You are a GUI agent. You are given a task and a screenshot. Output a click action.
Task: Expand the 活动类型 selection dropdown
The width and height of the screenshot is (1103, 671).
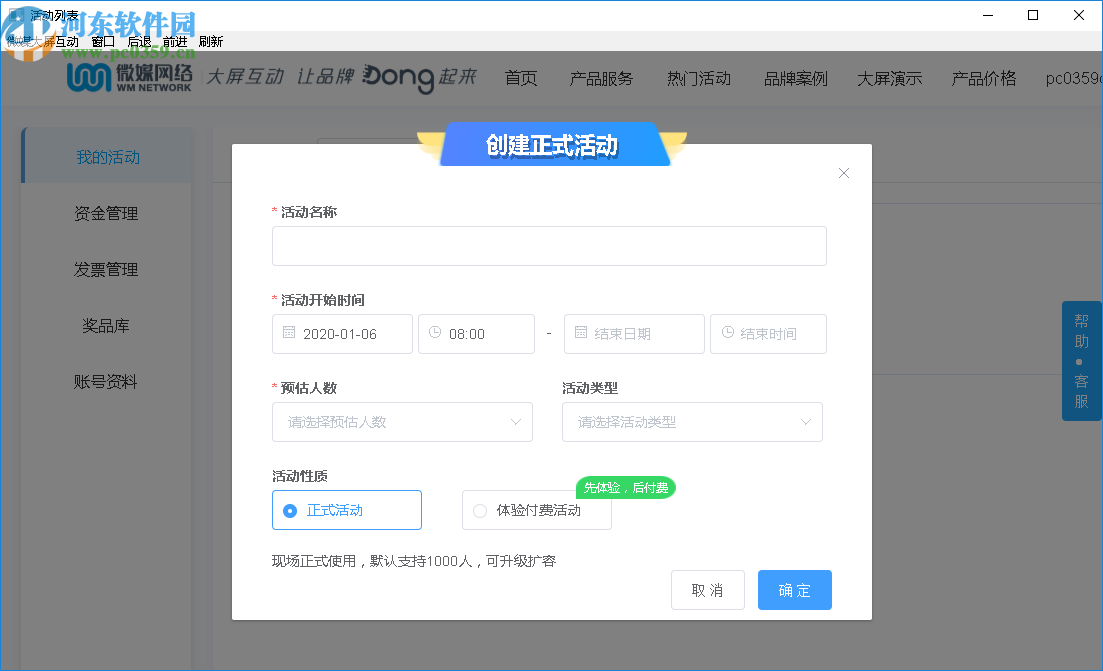pos(692,422)
